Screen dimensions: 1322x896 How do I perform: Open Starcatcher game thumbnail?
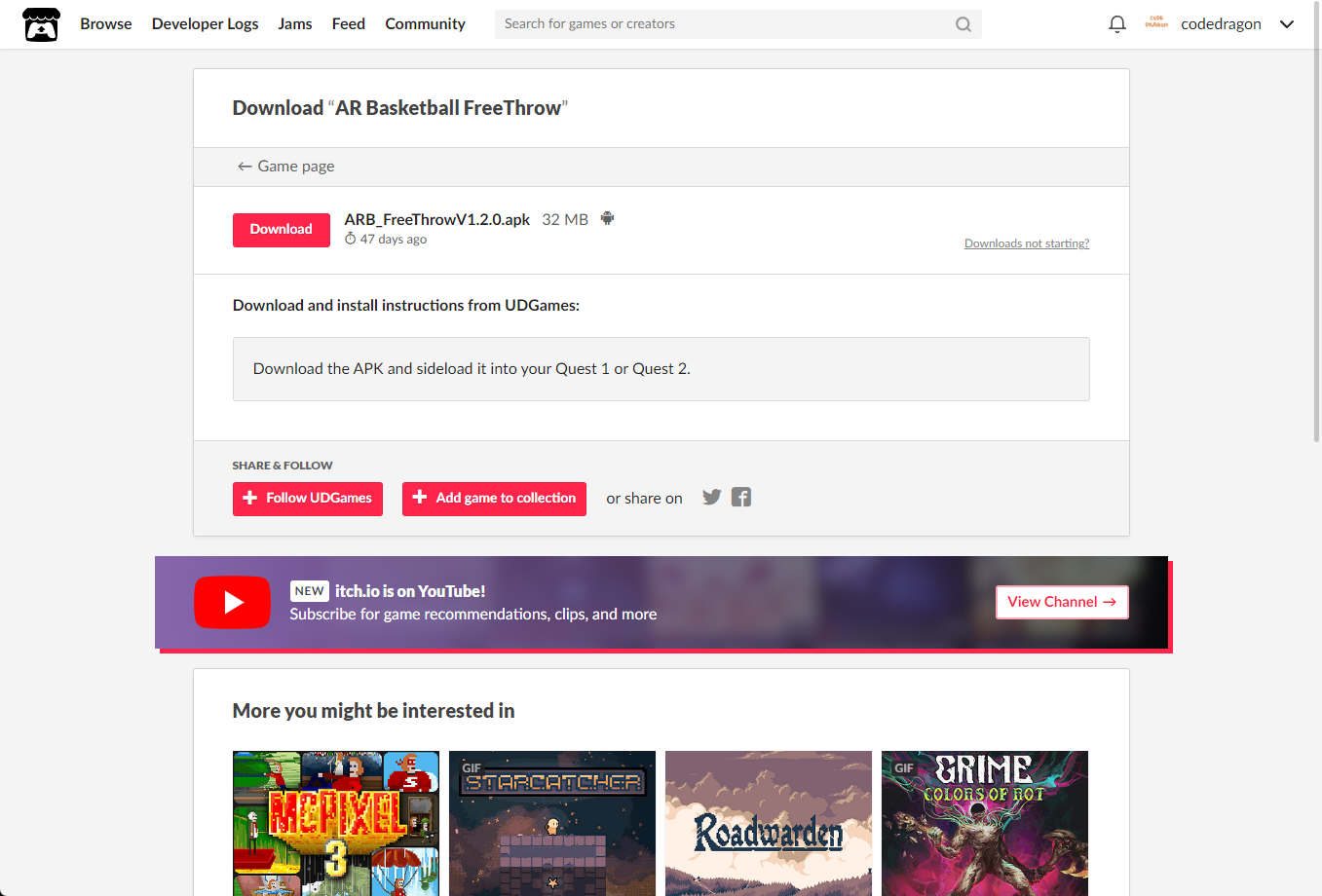(x=552, y=823)
